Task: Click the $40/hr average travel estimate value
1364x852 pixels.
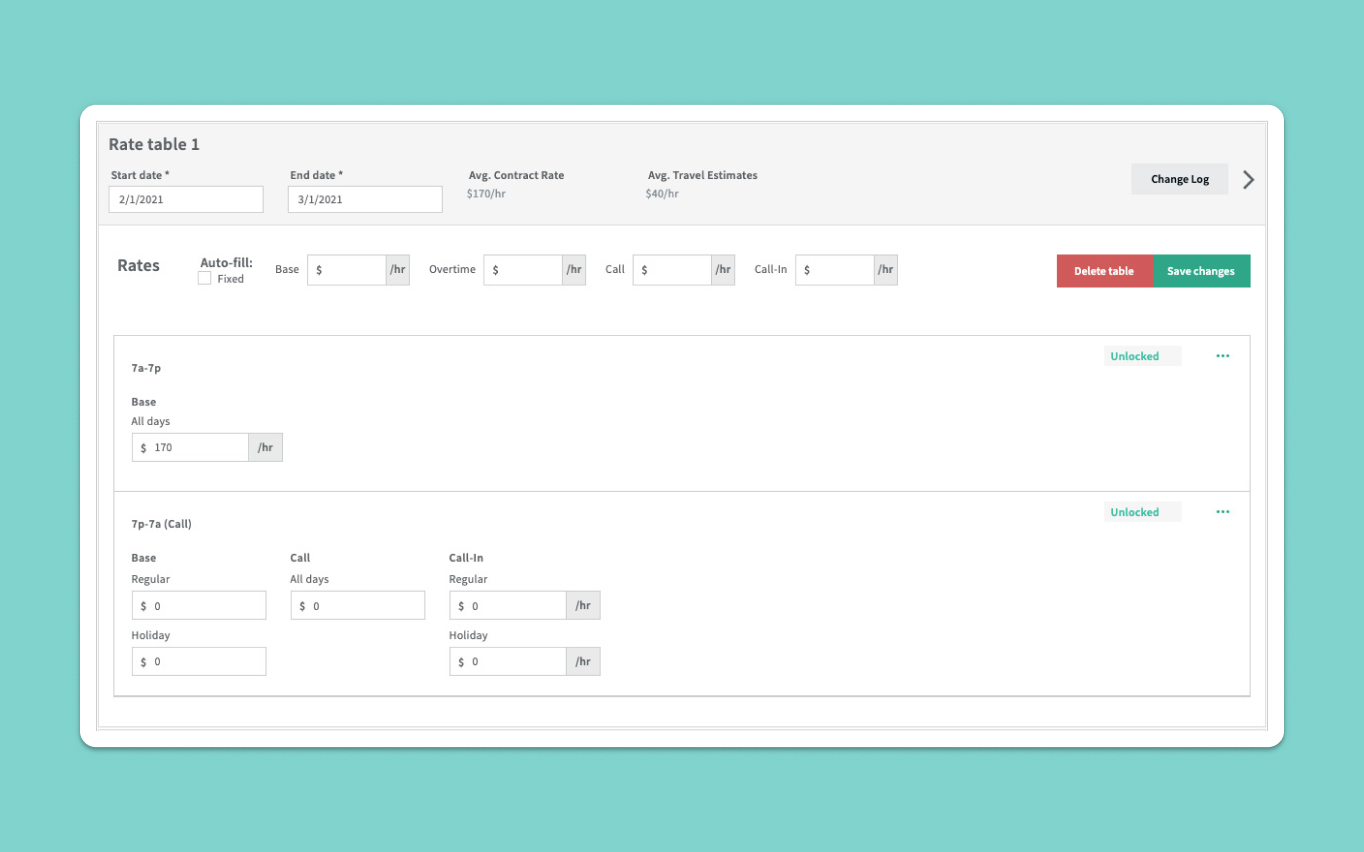Action: tap(662, 193)
